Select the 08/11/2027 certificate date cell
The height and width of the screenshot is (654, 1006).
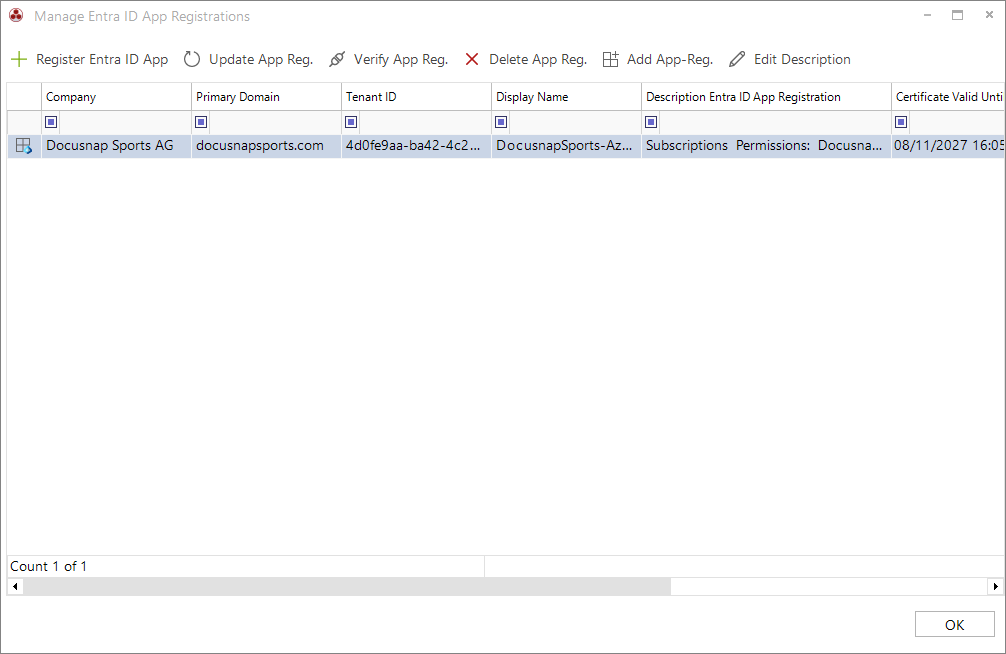click(x=948, y=146)
